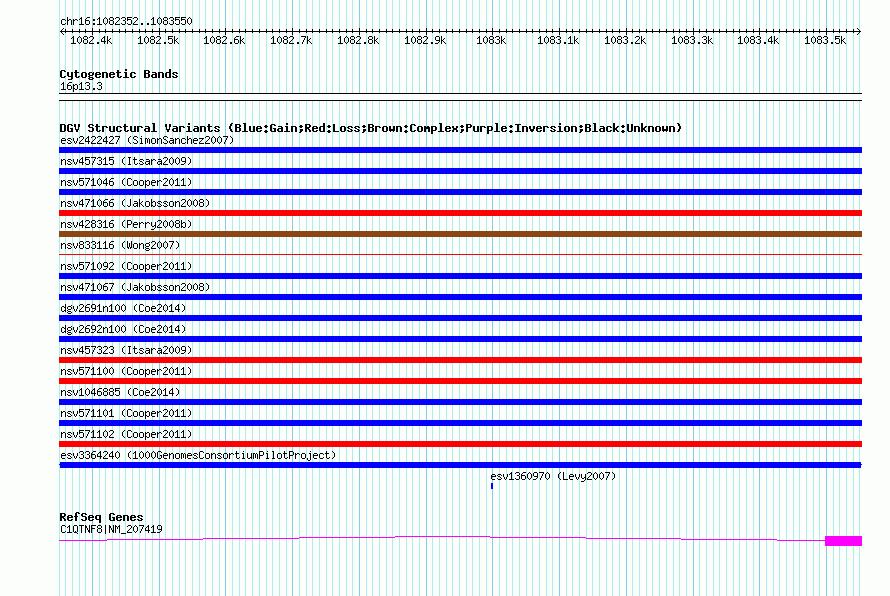Open dgv2691n100 (Coe2014) label
890x596 pixels.
tap(123, 308)
